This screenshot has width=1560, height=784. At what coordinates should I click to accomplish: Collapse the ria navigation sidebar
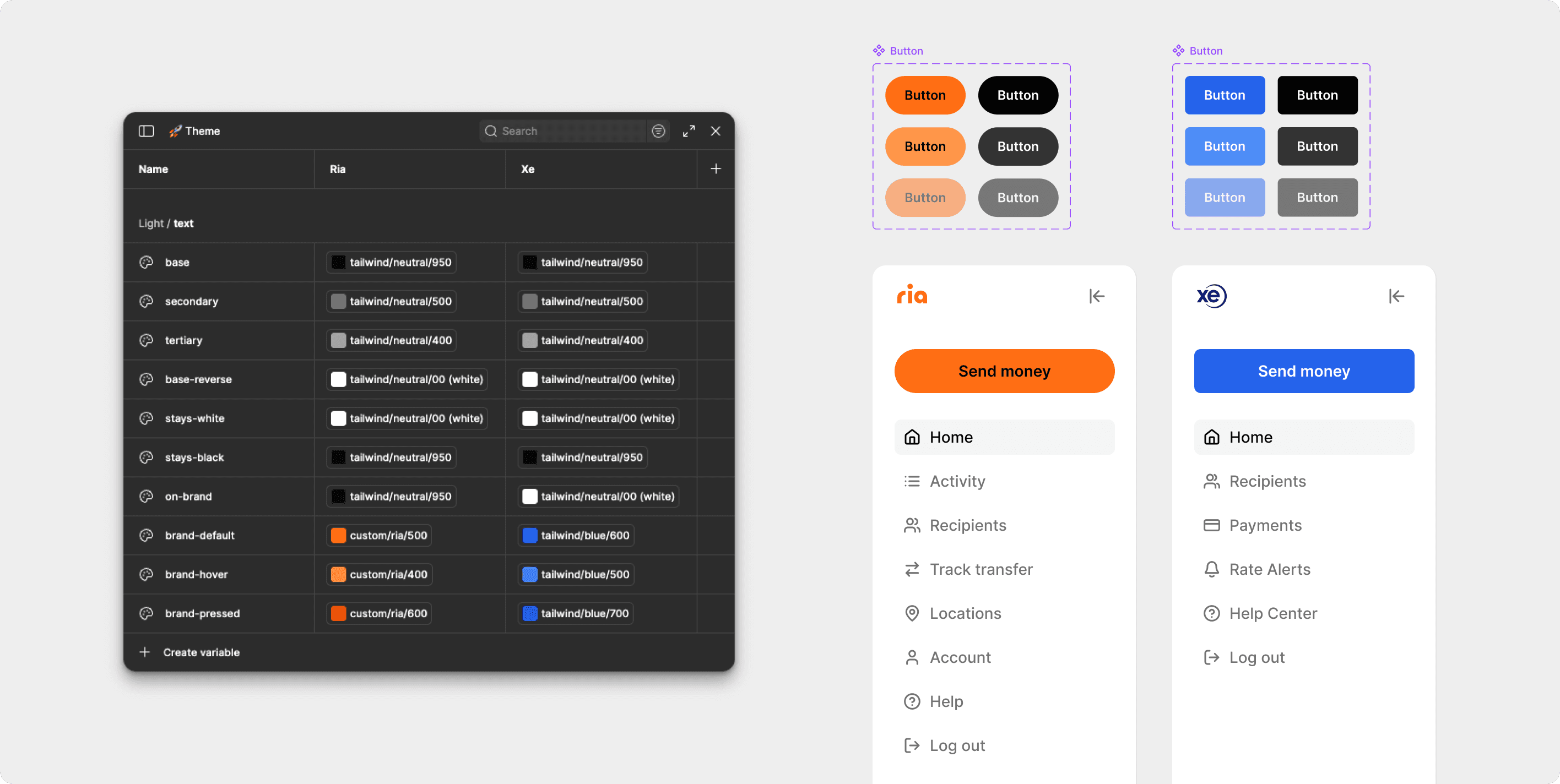pos(1097,296)
